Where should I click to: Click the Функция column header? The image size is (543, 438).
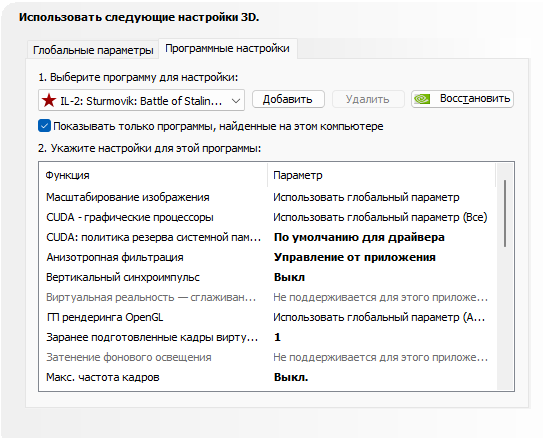pos(153,175)
